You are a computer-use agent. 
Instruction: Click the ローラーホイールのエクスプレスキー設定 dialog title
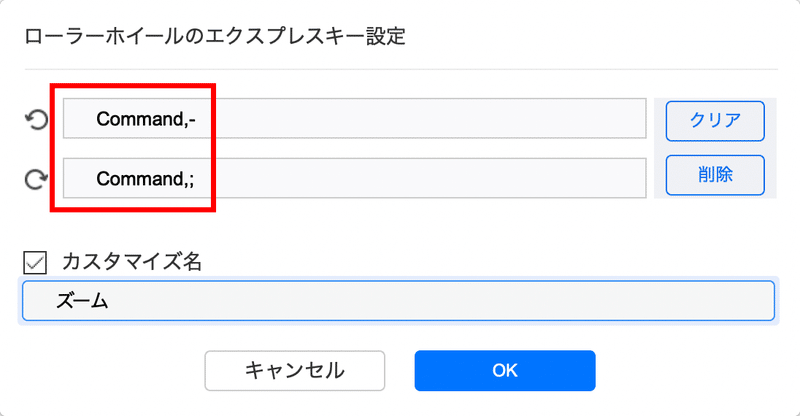coord(215,37)
